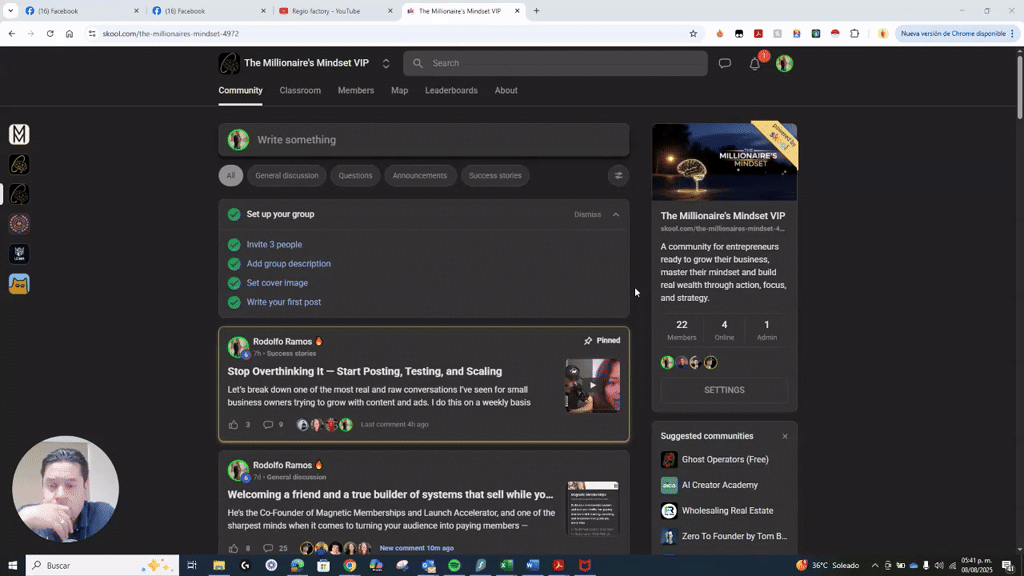Play the Stop Overthinking It video thumbnail
Image resolution: width=1024 pixels, height=576 pixels.
click(x=592, y=385)
